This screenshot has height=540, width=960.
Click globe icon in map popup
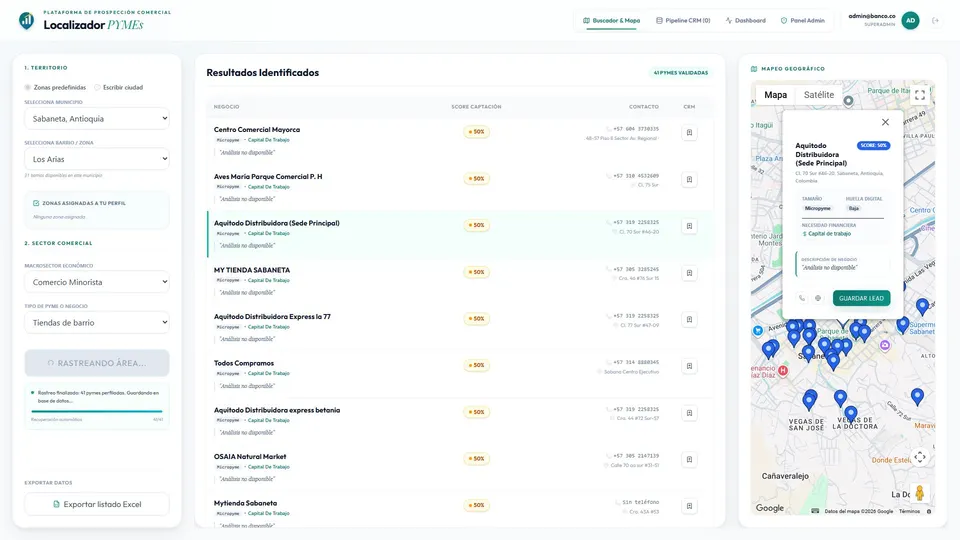click(818, 298)
